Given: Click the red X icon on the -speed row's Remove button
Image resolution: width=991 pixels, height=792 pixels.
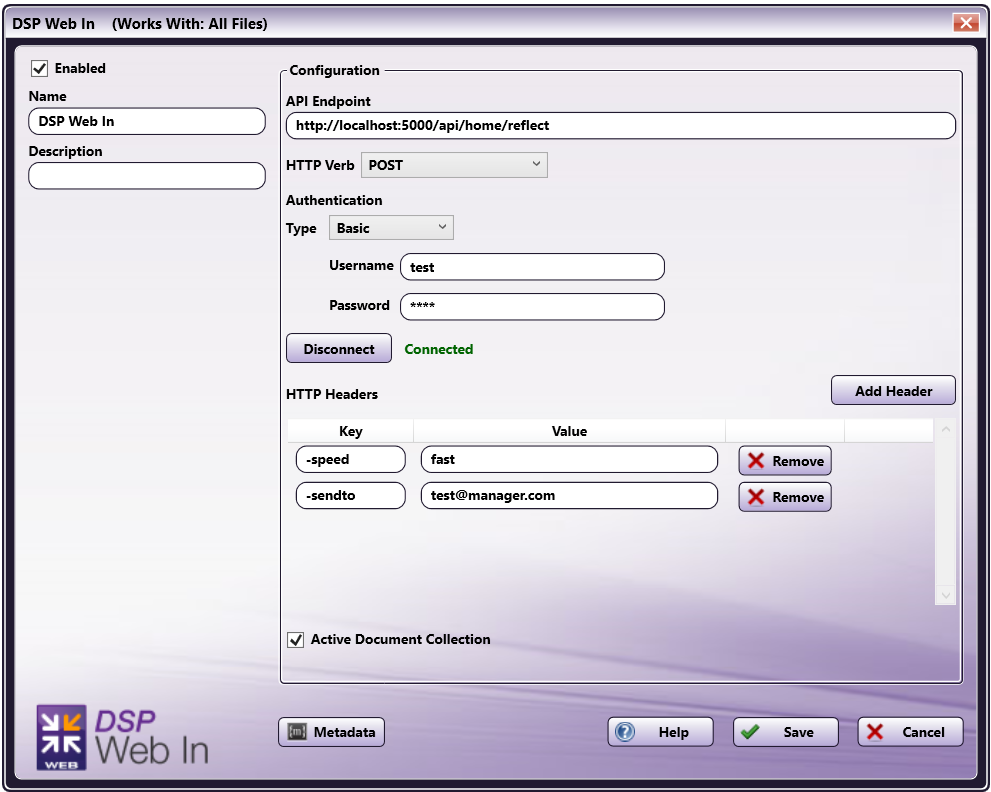Looking at the screenshot, I should pyautogui.click(x=756, y=460).
